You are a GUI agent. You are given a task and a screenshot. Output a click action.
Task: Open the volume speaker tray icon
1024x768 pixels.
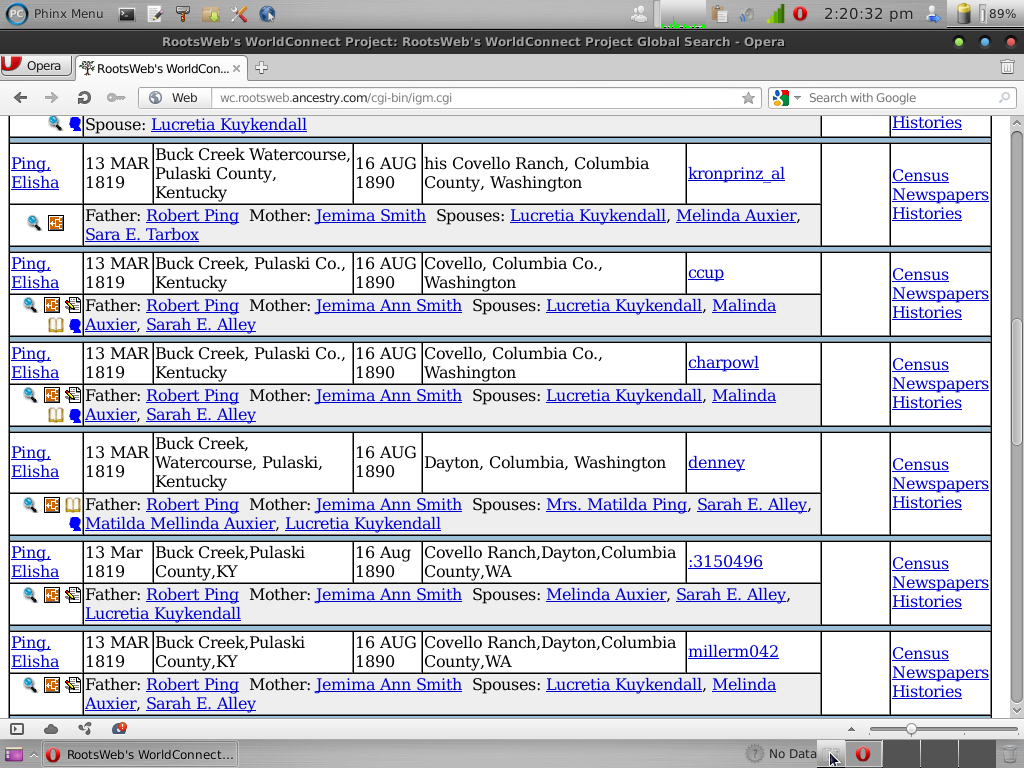coord(747,14)
